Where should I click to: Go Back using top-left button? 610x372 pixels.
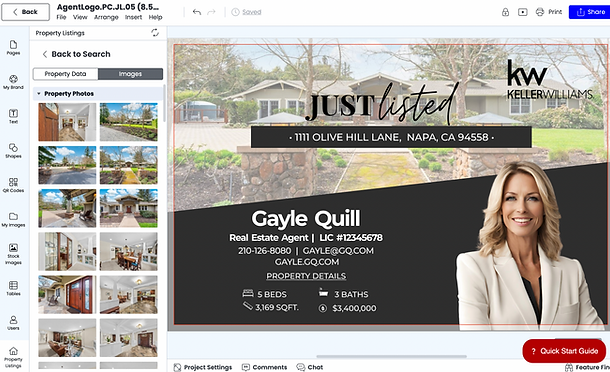[x=25, y=12]
